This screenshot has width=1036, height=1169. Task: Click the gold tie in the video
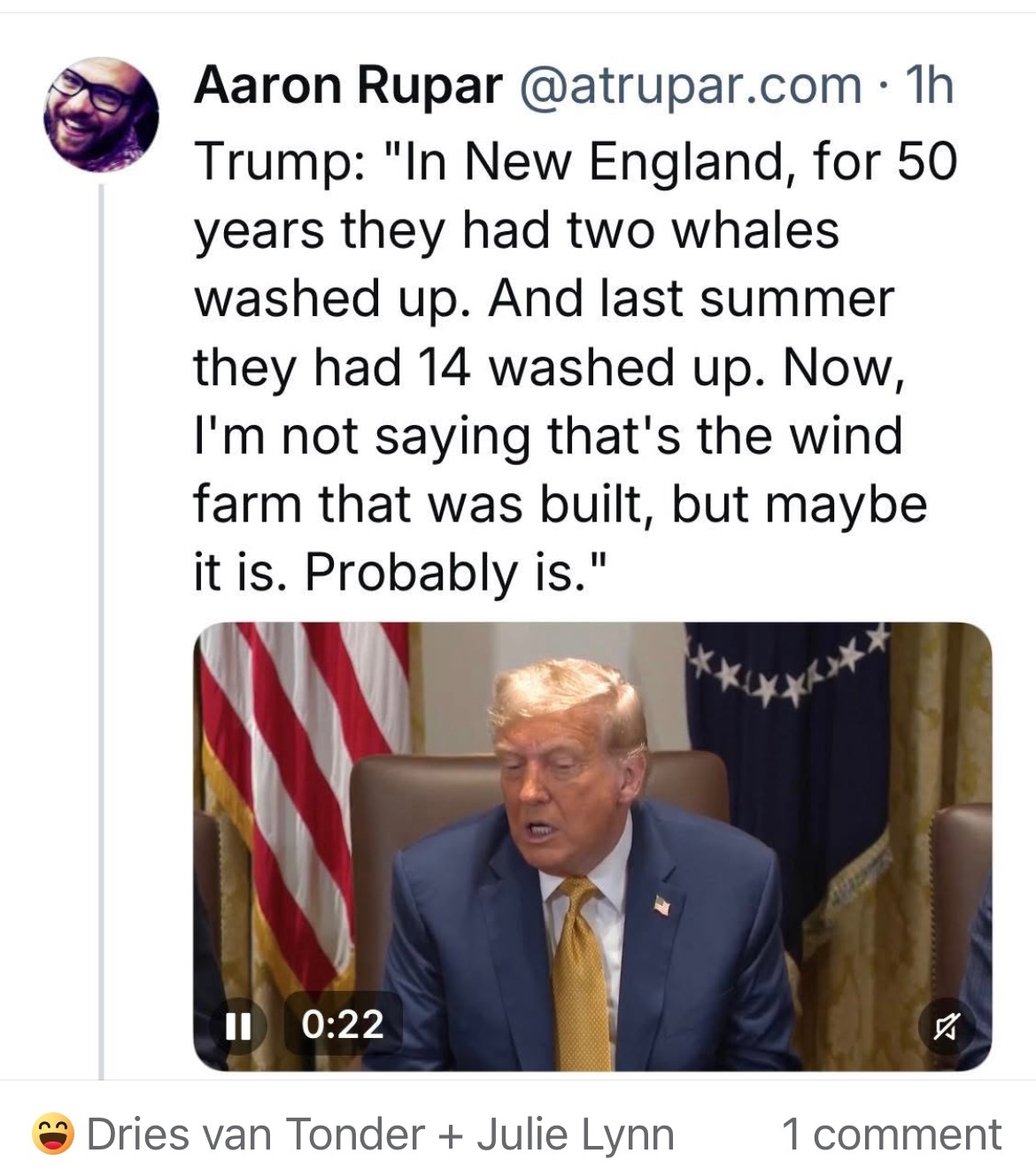pyautogui.click(x=582, y=974)
